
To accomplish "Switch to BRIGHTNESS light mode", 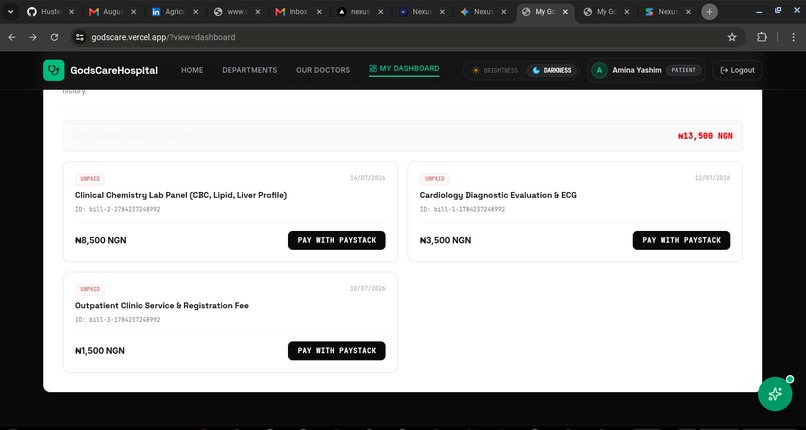I will pyautogui.click(x=494, y=70).
